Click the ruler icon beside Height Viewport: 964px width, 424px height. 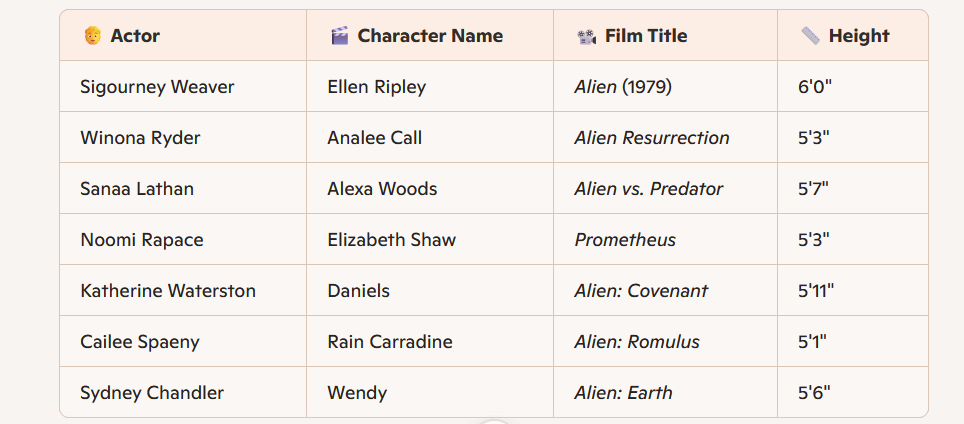coord(810,36)
